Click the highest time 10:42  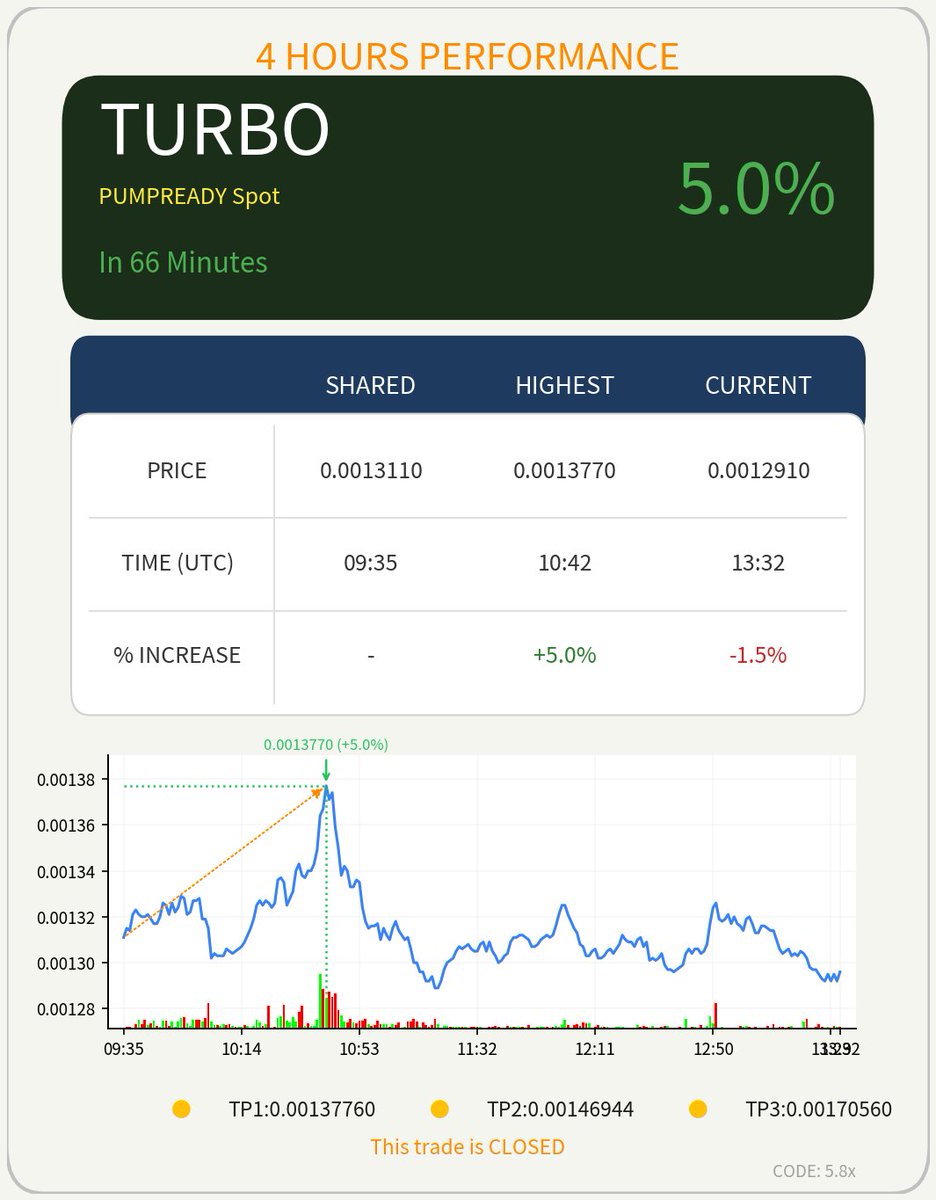[565, 563]
